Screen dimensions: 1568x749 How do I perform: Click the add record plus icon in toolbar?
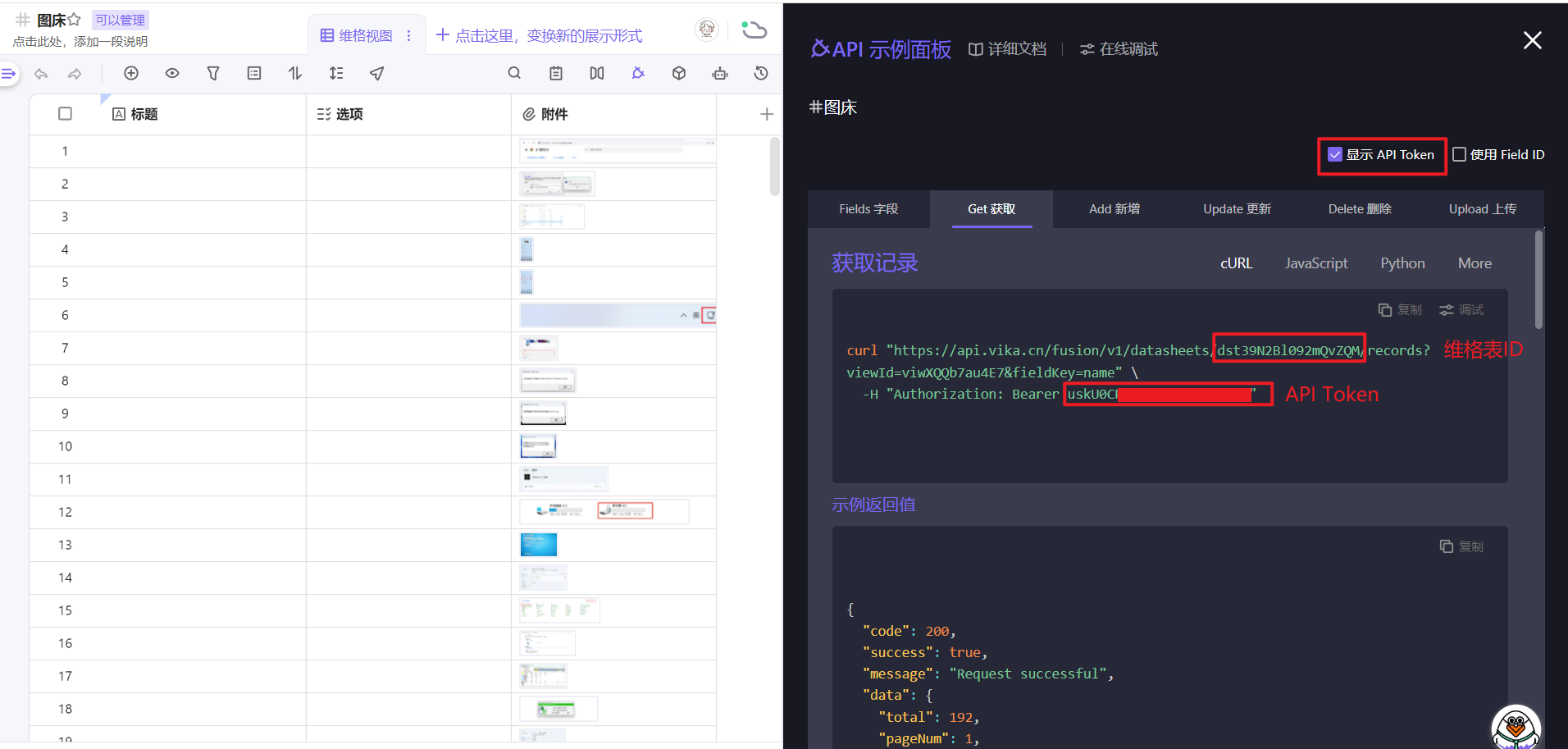click(131, 73)
